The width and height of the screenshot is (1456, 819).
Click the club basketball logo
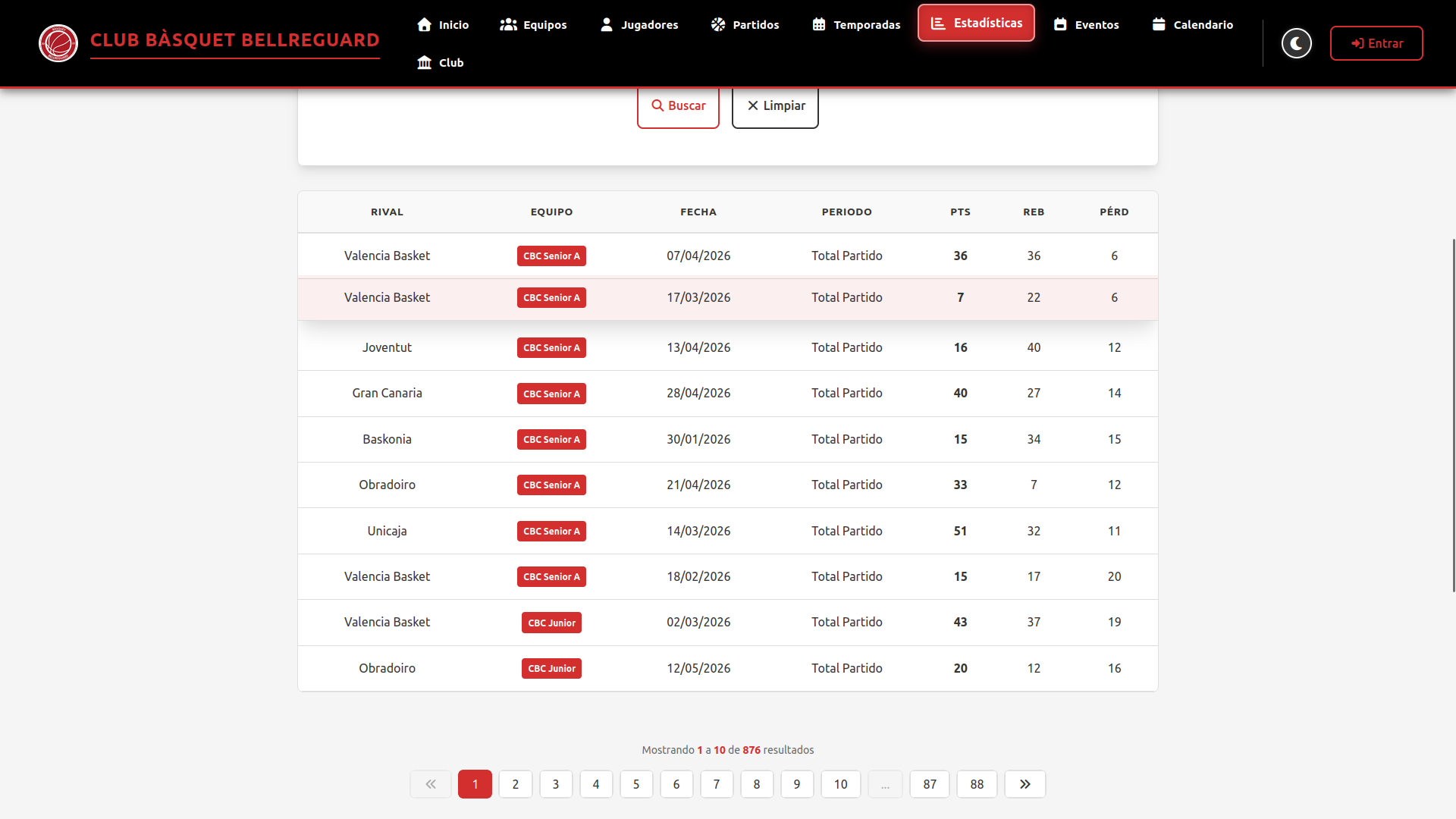coord(58,43)
